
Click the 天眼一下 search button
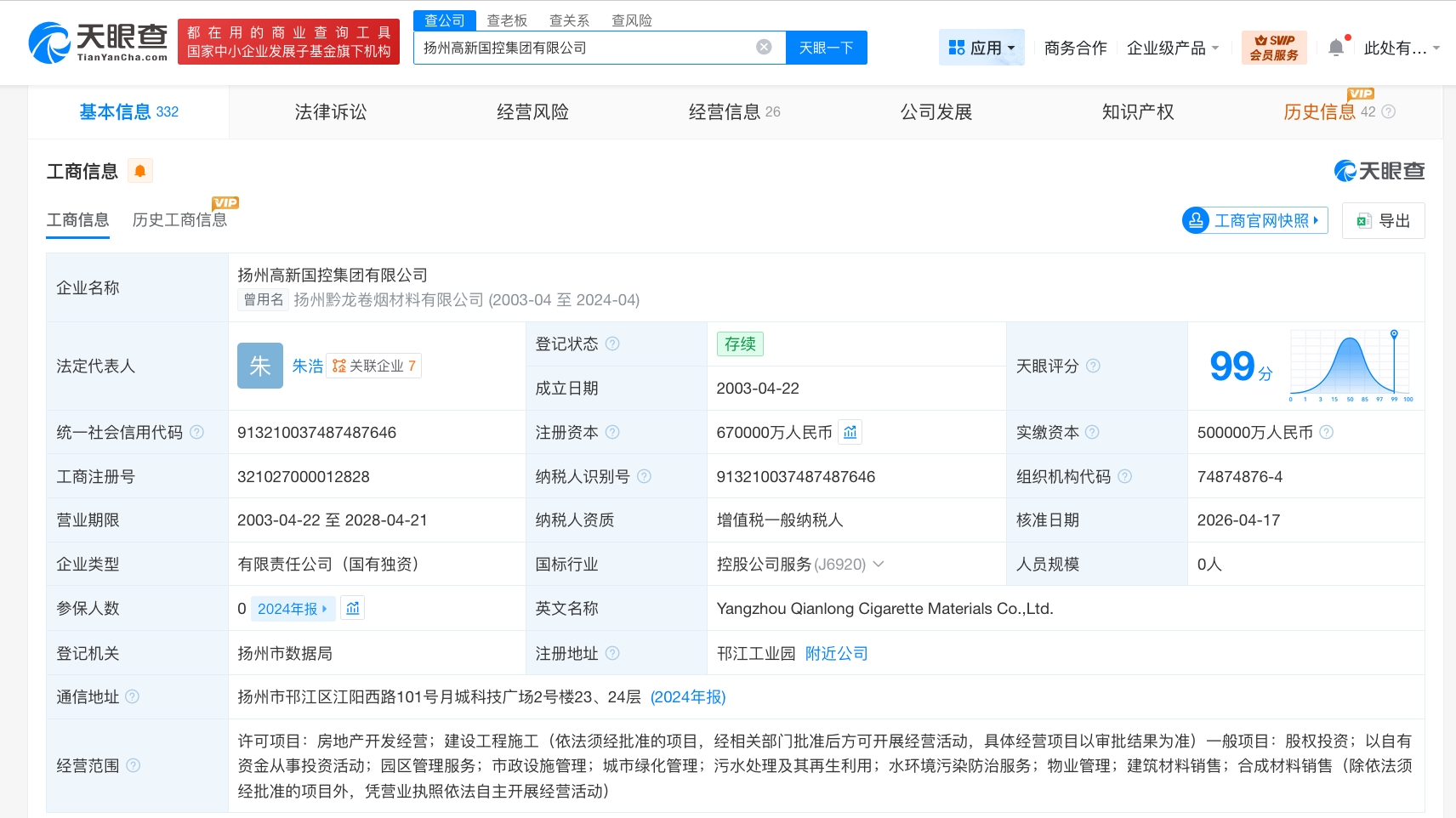coord(826,48)
